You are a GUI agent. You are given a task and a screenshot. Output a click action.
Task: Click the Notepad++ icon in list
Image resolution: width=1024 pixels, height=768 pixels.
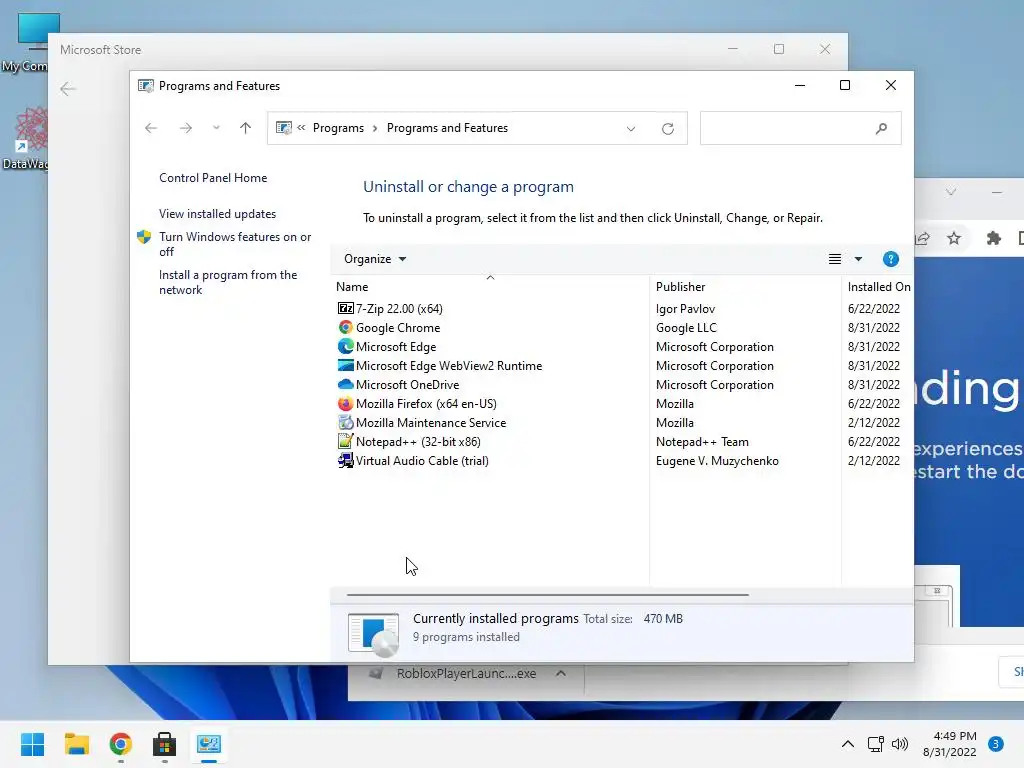[345, 441]
